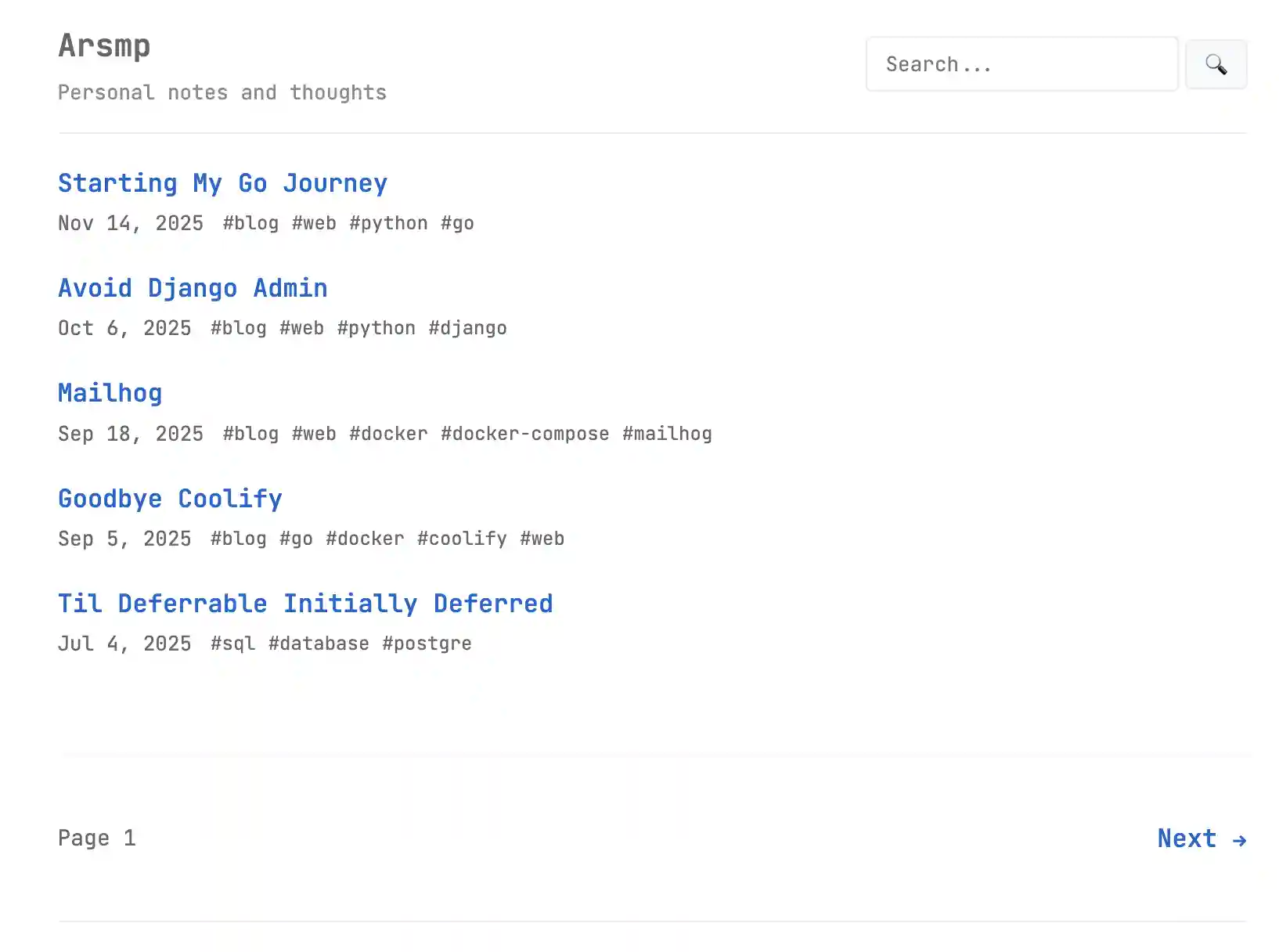Image resolution: width=1279 pixels, height=952 pixels.
Task: Select the #coolify tag
Action: tap(462, 539)
